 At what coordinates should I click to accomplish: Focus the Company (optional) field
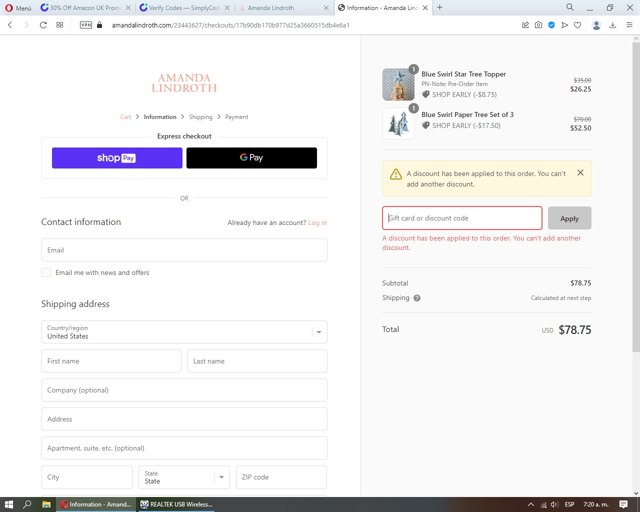pos(184,390)
